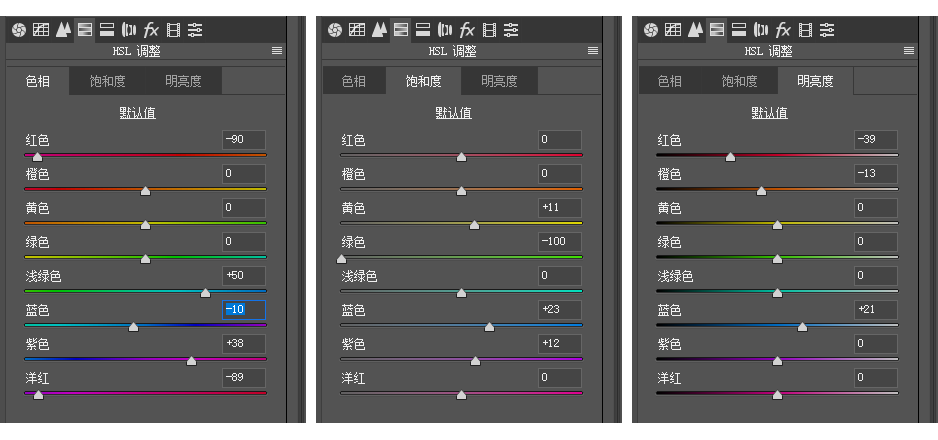Image resolution: width=938 pixels, height=440 pixels.
Task: Open Calibration filmstrip icon in Saturation (饱和度) panel
Action: 489,30
